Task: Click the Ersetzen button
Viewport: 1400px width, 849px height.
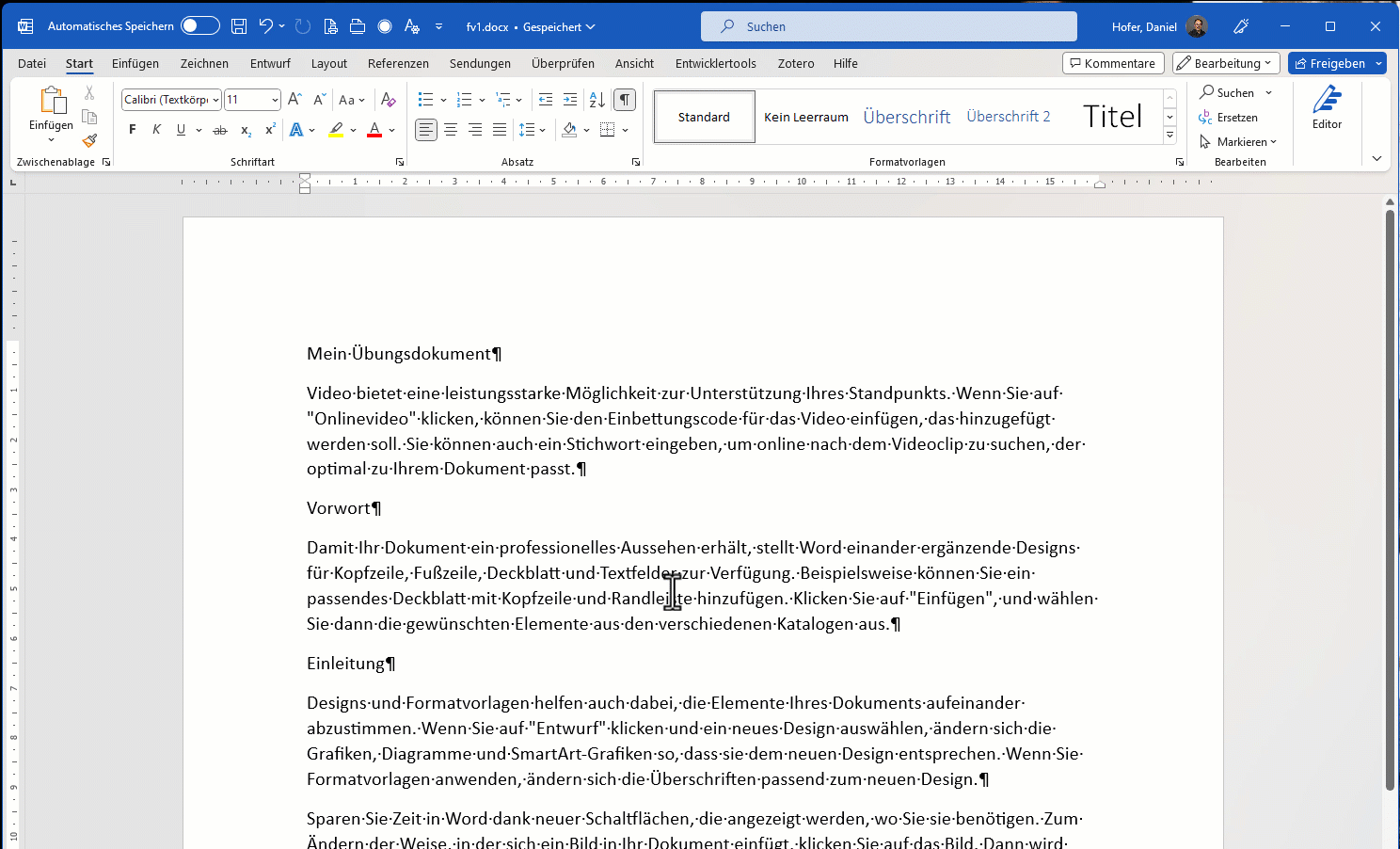Action: click(x=1228, y=118)
